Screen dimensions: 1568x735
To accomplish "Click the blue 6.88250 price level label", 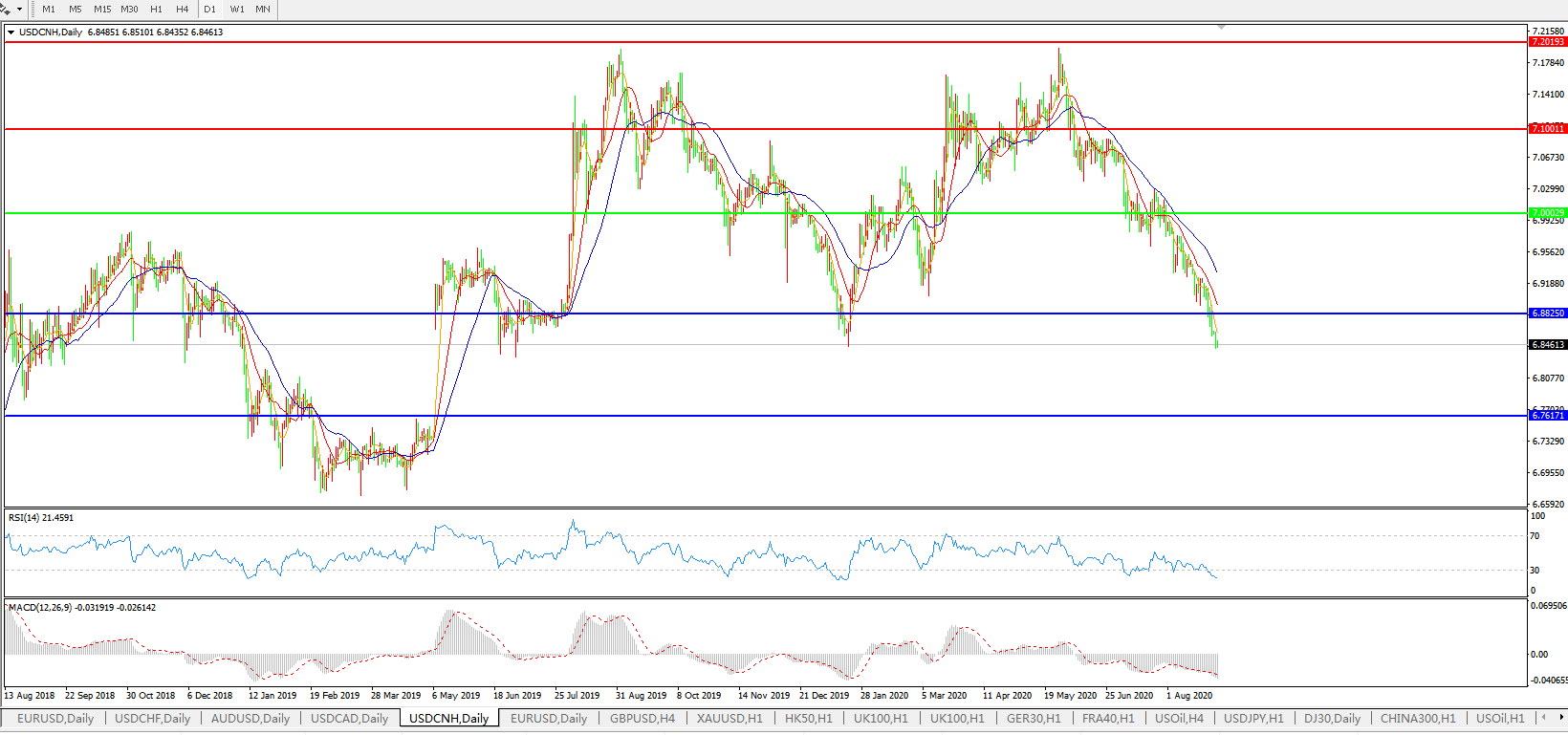I will (1547, 313).
